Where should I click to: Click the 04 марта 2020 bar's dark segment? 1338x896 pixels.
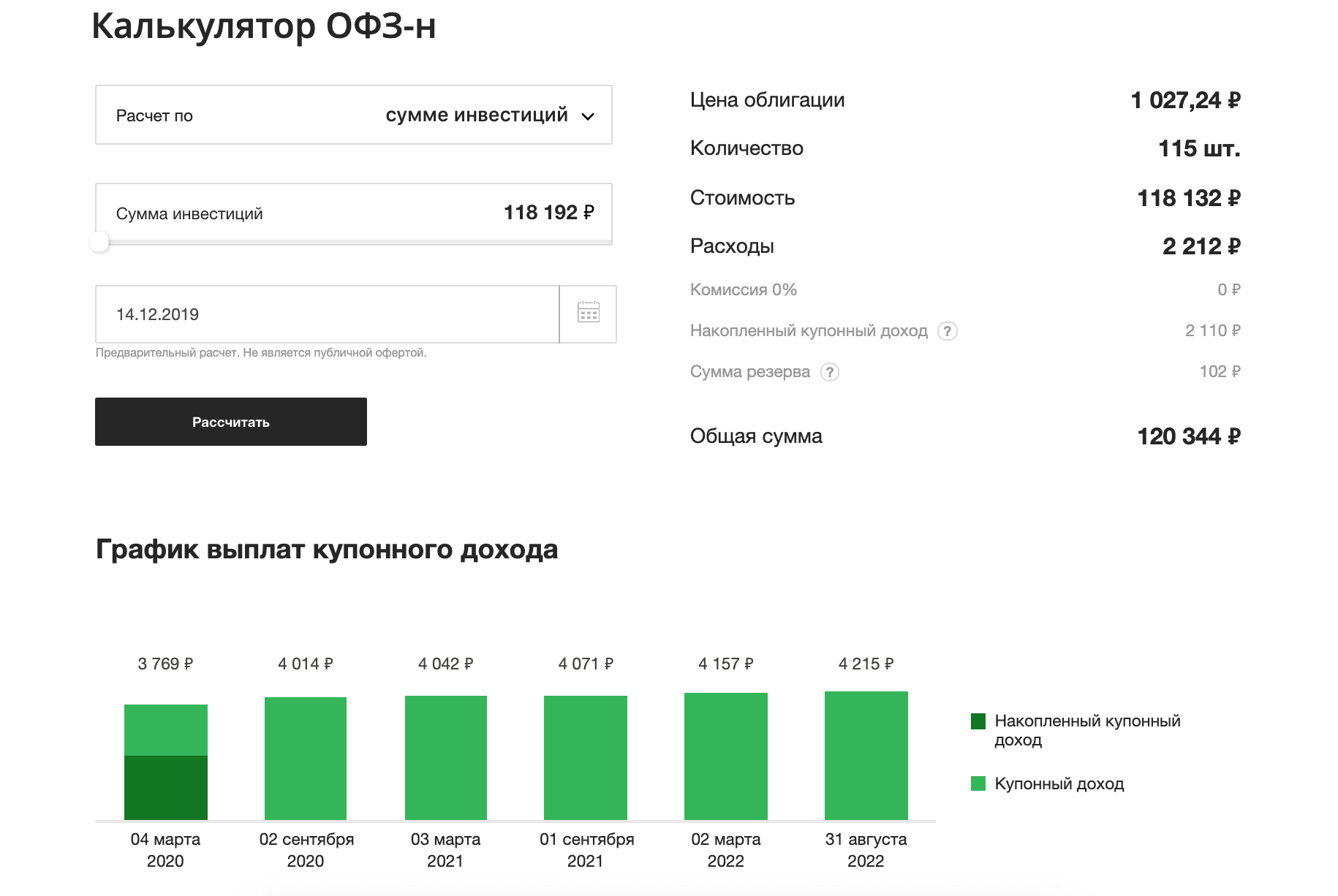coord(166,788)
